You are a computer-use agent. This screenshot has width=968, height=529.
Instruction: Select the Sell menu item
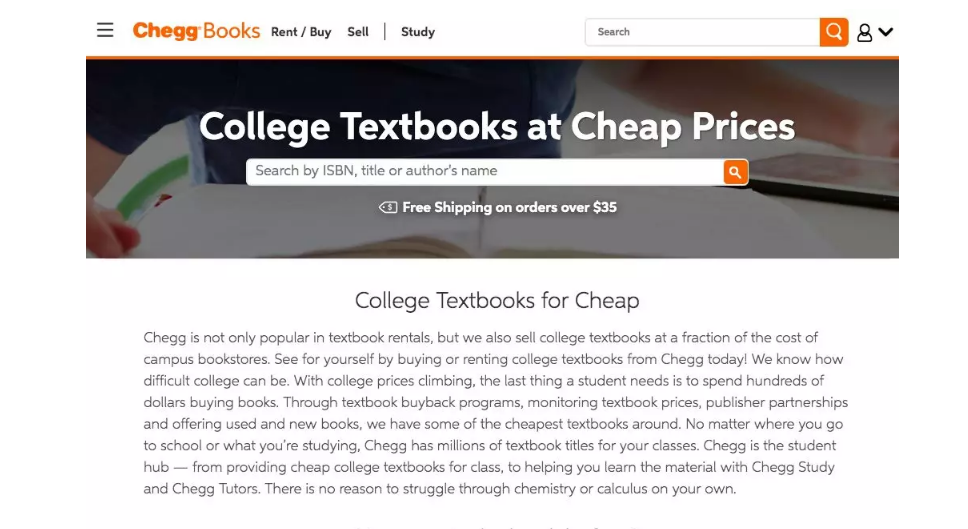pos(358,32)
